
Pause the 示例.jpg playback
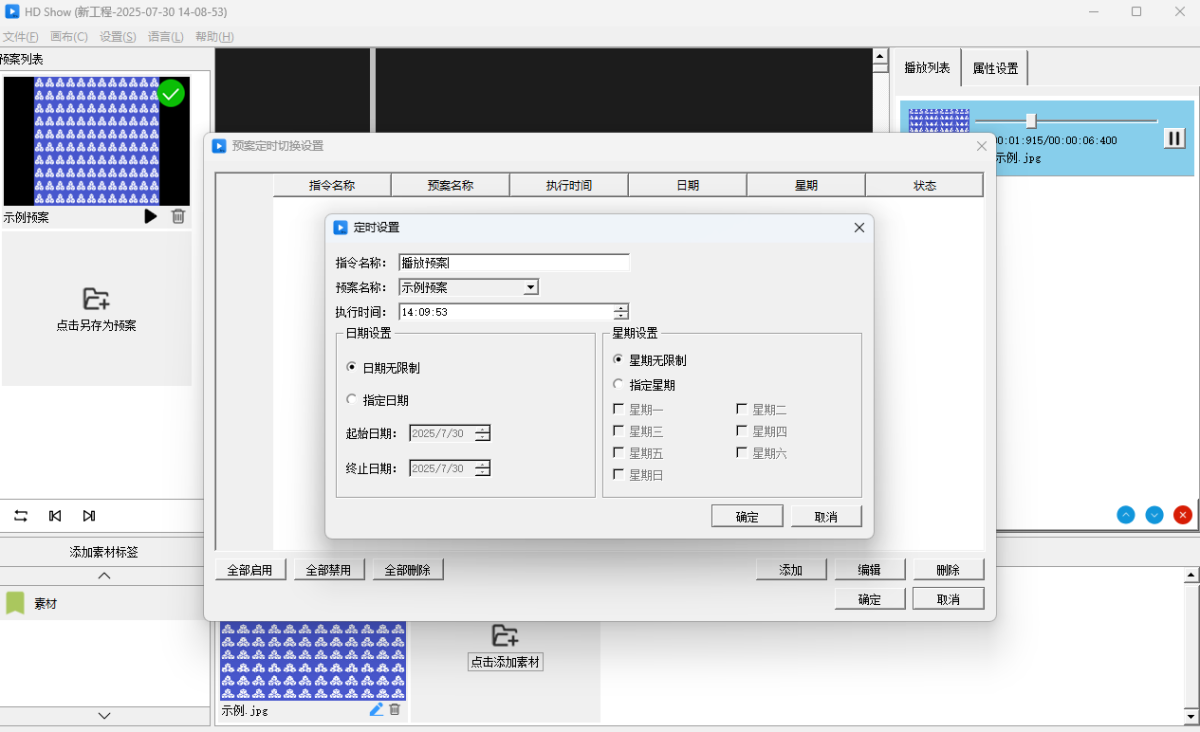click(x=1174, y=139)
